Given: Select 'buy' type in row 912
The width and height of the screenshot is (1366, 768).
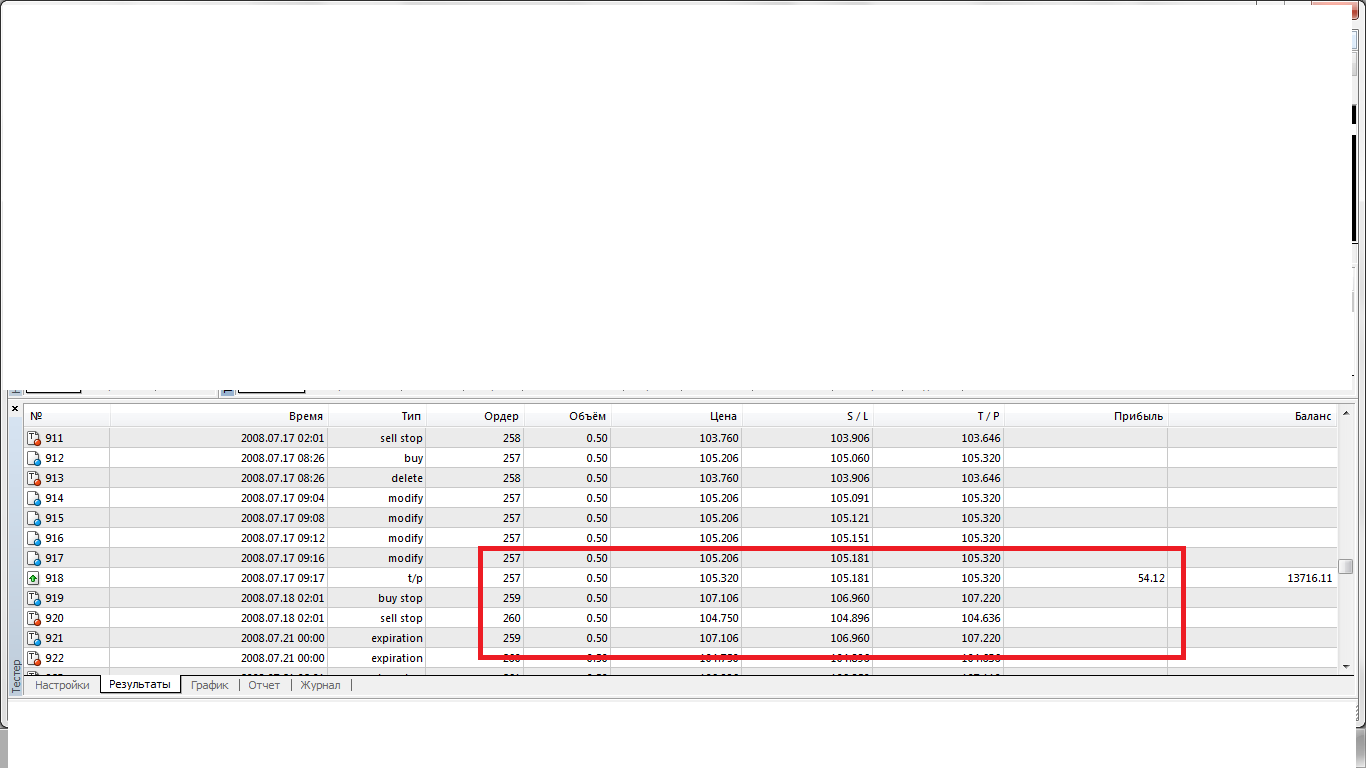Looking at the screenshot, I should coord(413,458).
